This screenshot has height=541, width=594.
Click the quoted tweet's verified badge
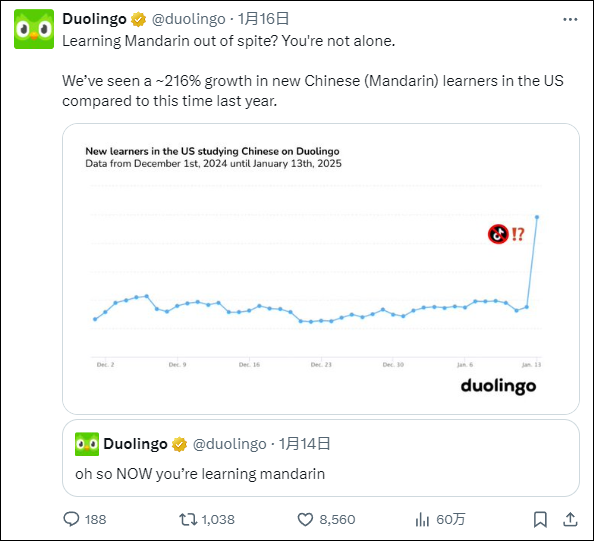[180, 444]
